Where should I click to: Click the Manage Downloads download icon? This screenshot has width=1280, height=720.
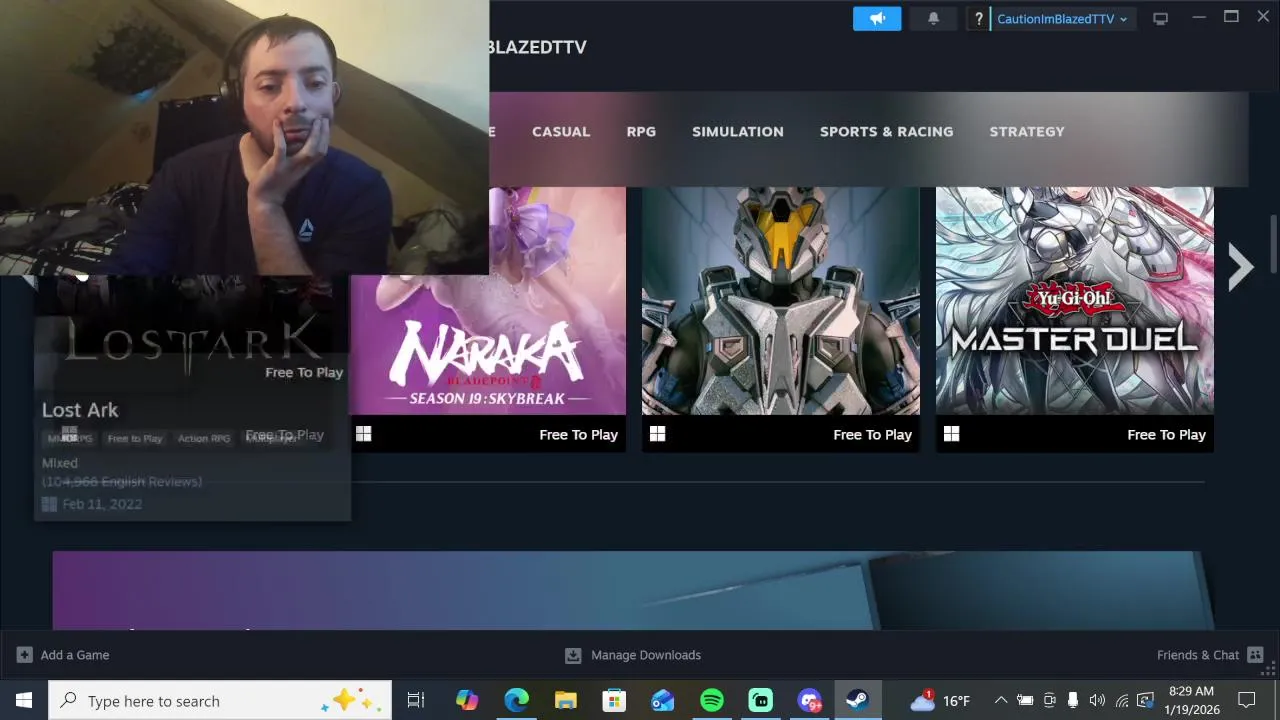tap(573, 655)
